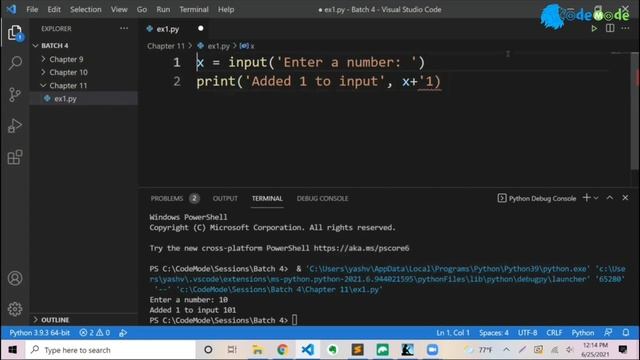
Task: Close the unsaved ex1.py tab dot
Action: click(x=200, y=29)
